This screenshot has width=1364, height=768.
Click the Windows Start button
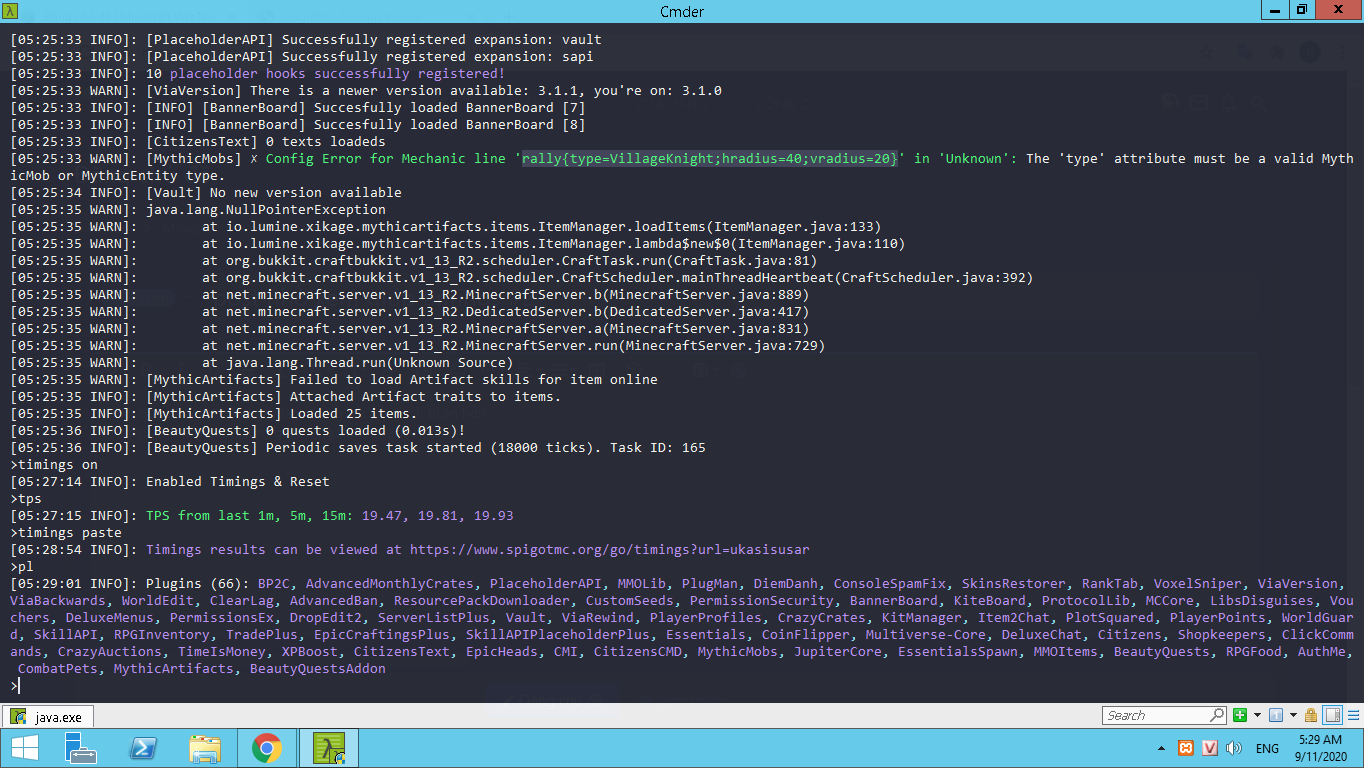24,748
